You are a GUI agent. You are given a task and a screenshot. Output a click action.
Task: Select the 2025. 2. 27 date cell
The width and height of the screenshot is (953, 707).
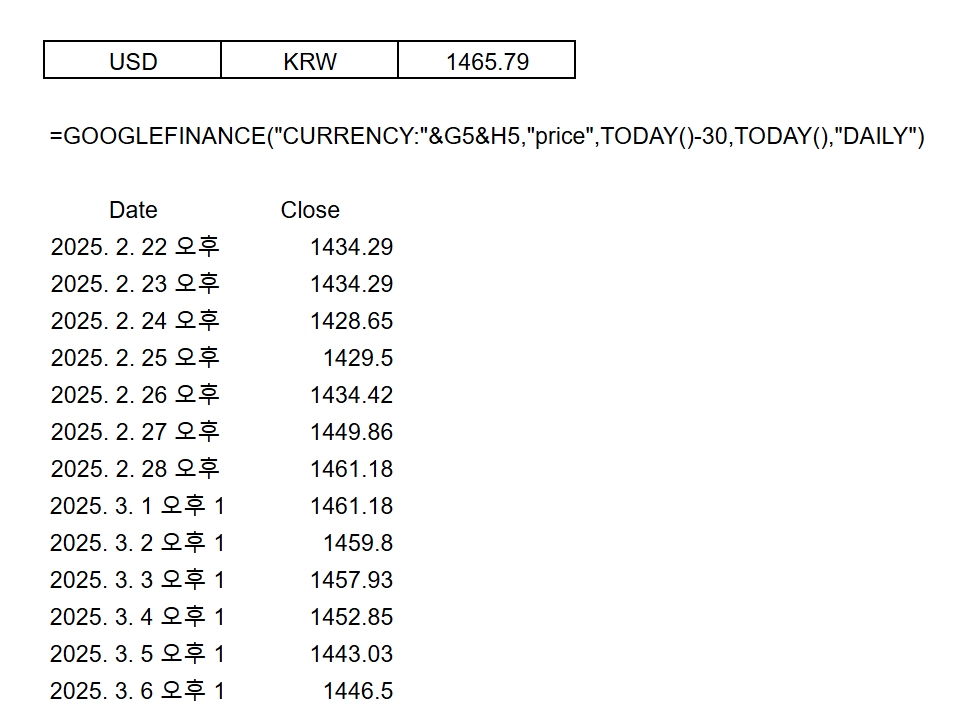point(135,432)
